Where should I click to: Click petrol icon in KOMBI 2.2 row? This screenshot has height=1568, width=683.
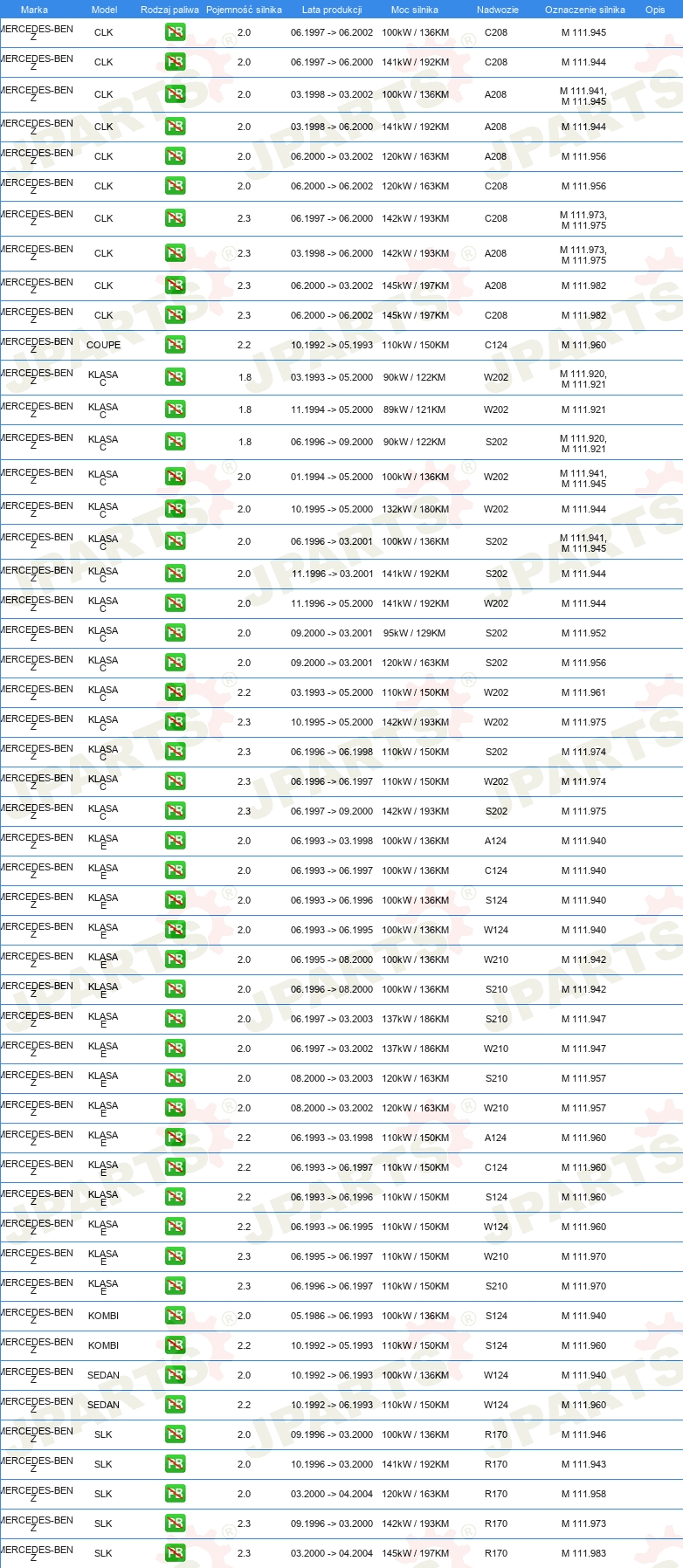[x=175, y=1345]
